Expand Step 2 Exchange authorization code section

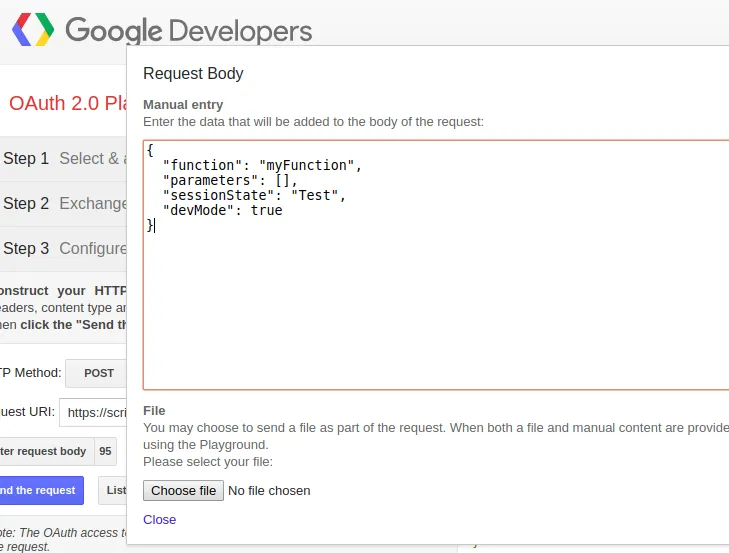pos(63,204)
